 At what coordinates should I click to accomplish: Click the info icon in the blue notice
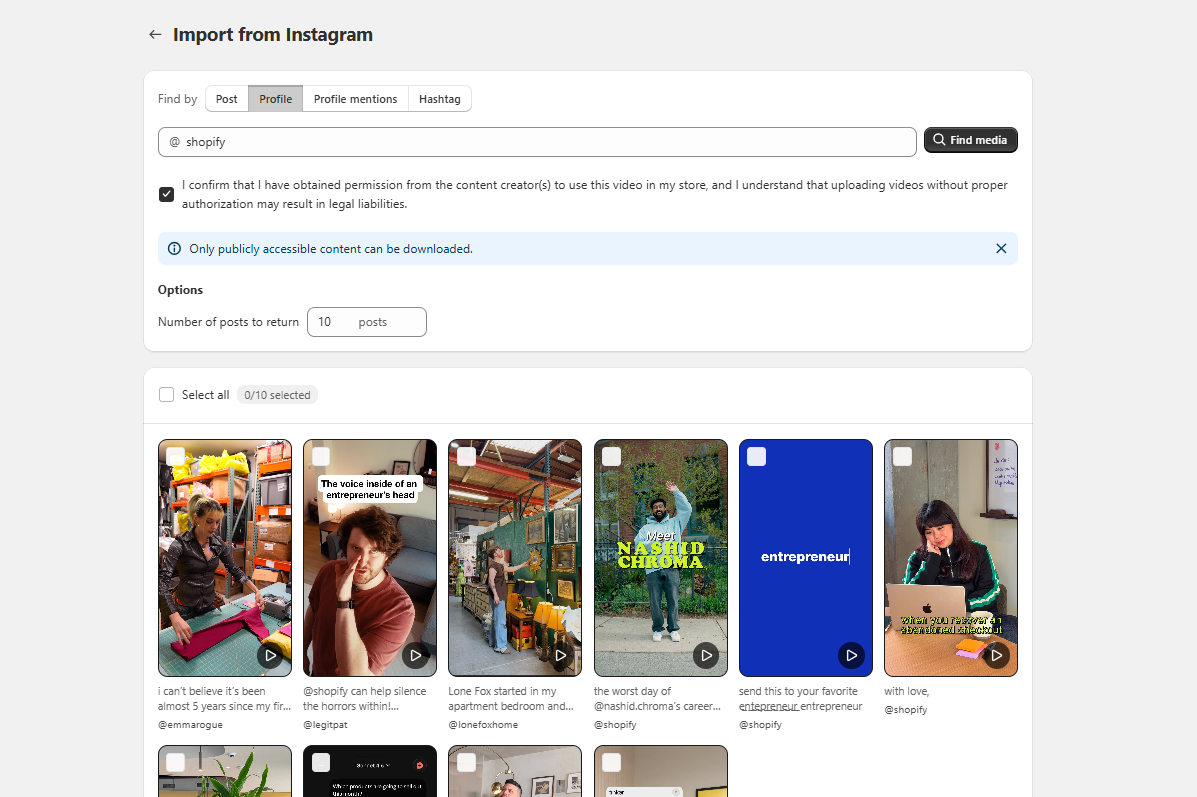coord(174,249)
